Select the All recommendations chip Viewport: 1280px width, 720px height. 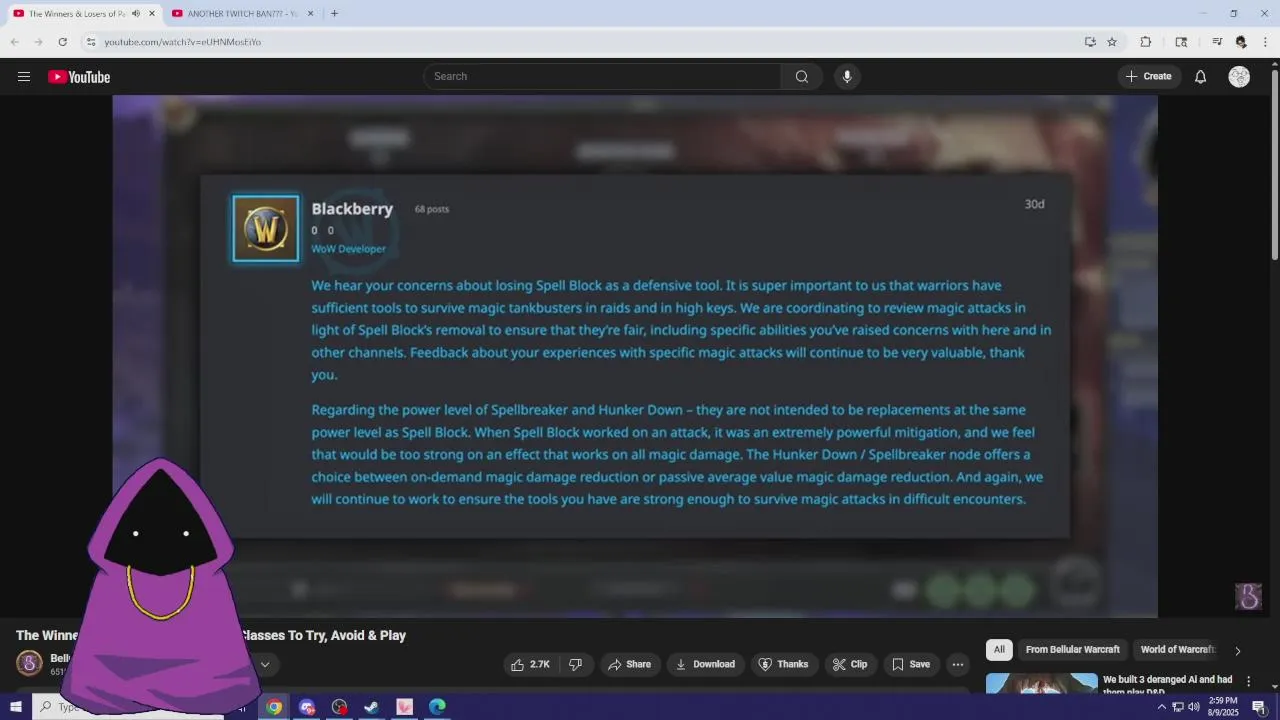[x=999, y=650]
